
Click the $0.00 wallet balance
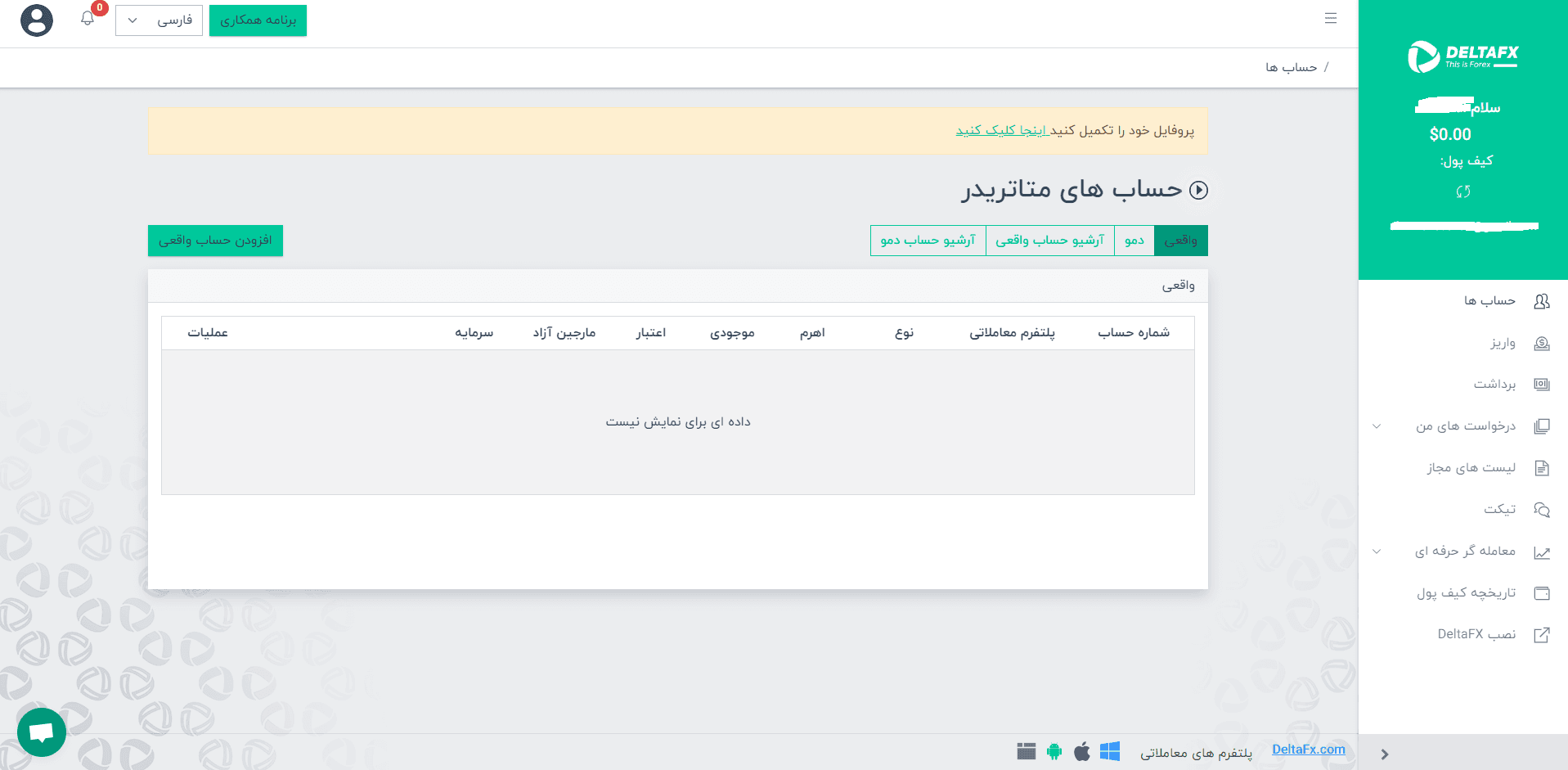click(1450, 135)
